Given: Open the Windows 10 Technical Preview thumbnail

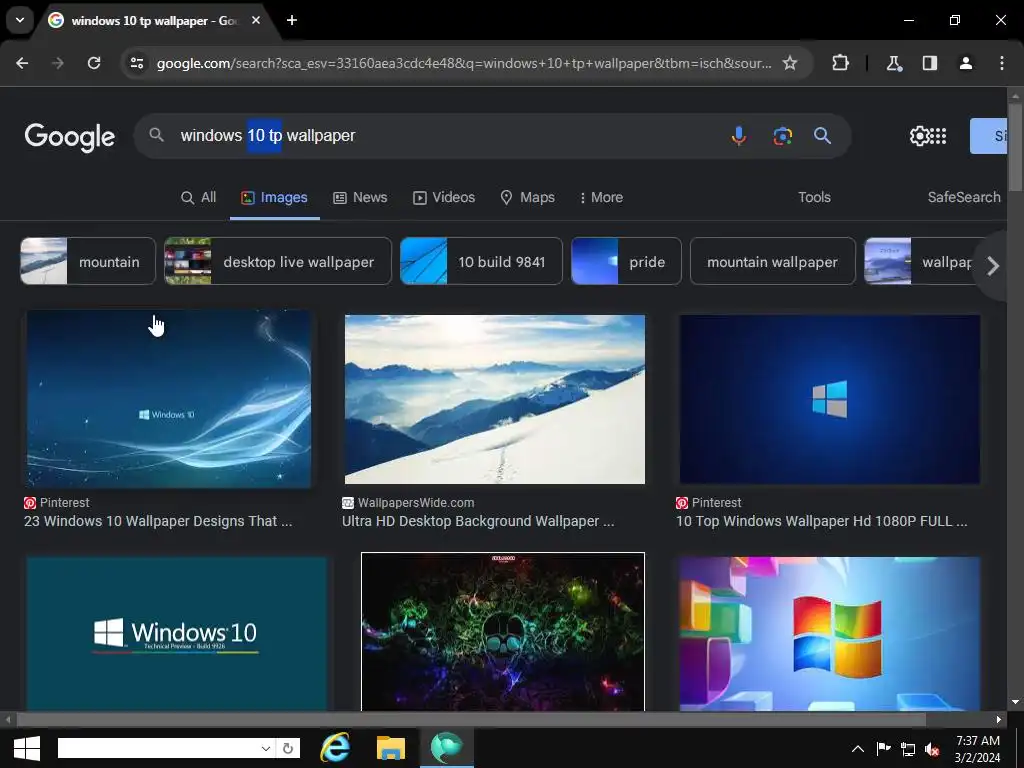Looking at the screenshot, I should click(x=176, y=633).
